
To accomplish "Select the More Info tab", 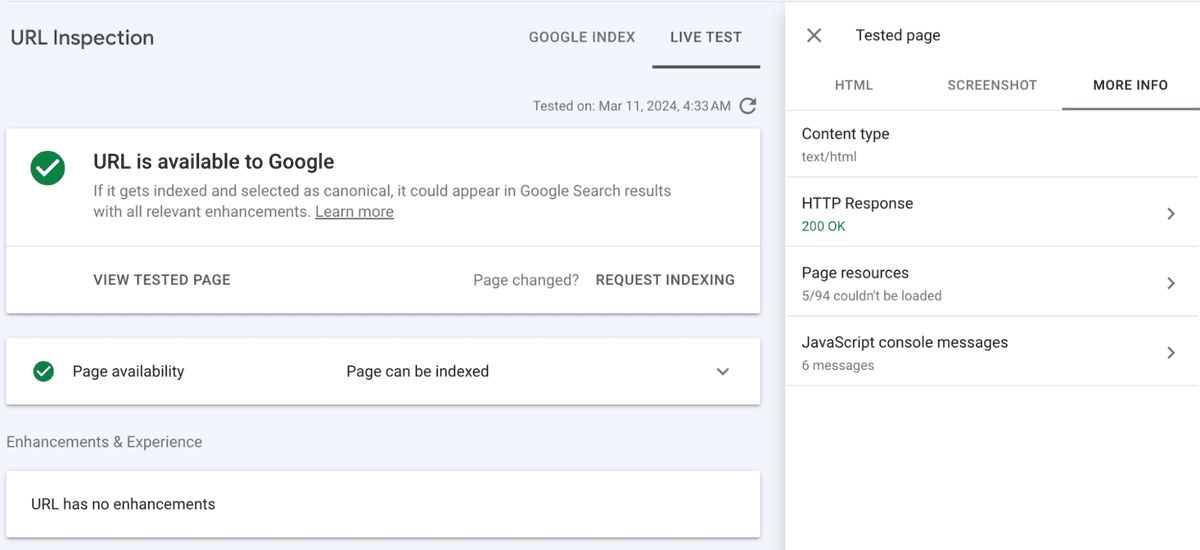I will (x=1130, y=85).
